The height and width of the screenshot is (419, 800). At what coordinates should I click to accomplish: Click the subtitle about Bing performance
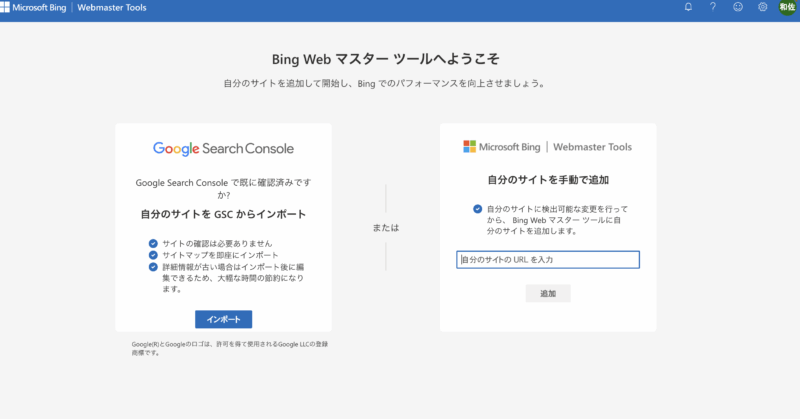pyautogui.click(x=386, y=83)
